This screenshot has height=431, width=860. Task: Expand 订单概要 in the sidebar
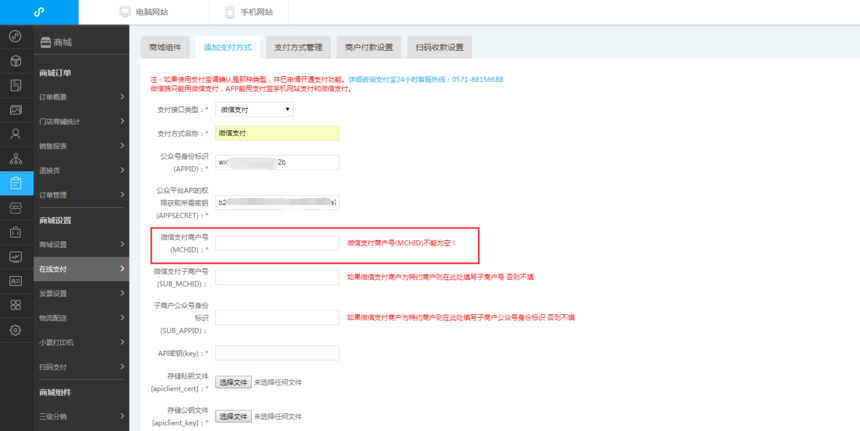pos(80,97)
